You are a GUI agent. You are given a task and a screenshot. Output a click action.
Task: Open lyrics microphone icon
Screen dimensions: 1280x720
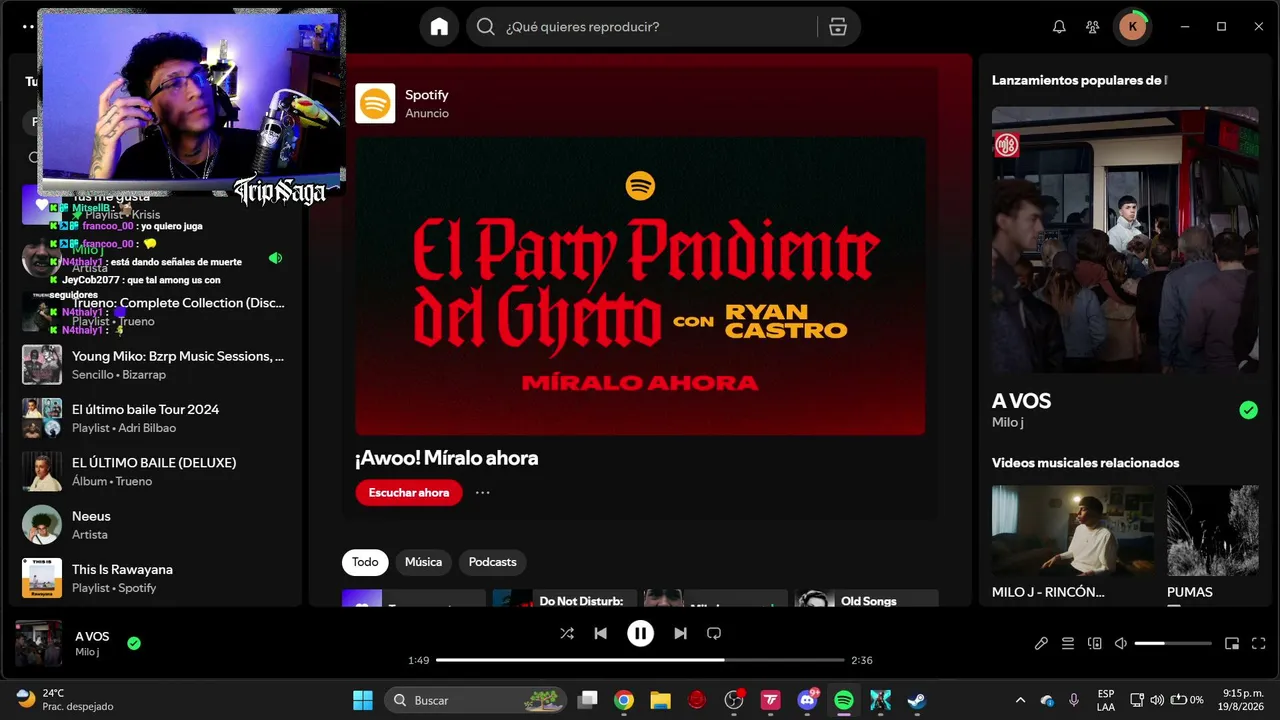[x=1041, y=643]
